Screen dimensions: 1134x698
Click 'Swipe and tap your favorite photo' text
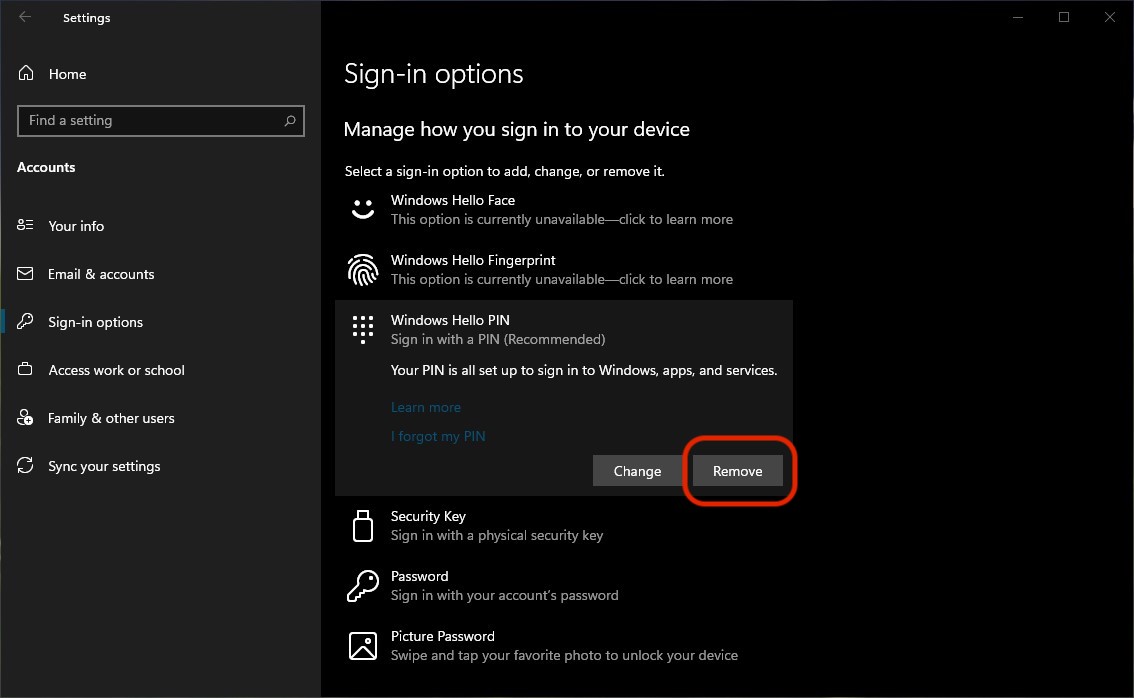click(x=564, y=655)
